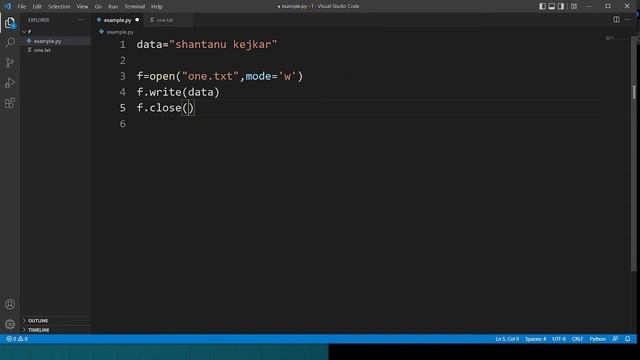Toggle secondary side bar visibility
Screen dimensions: 640x360
click(561, 6)
